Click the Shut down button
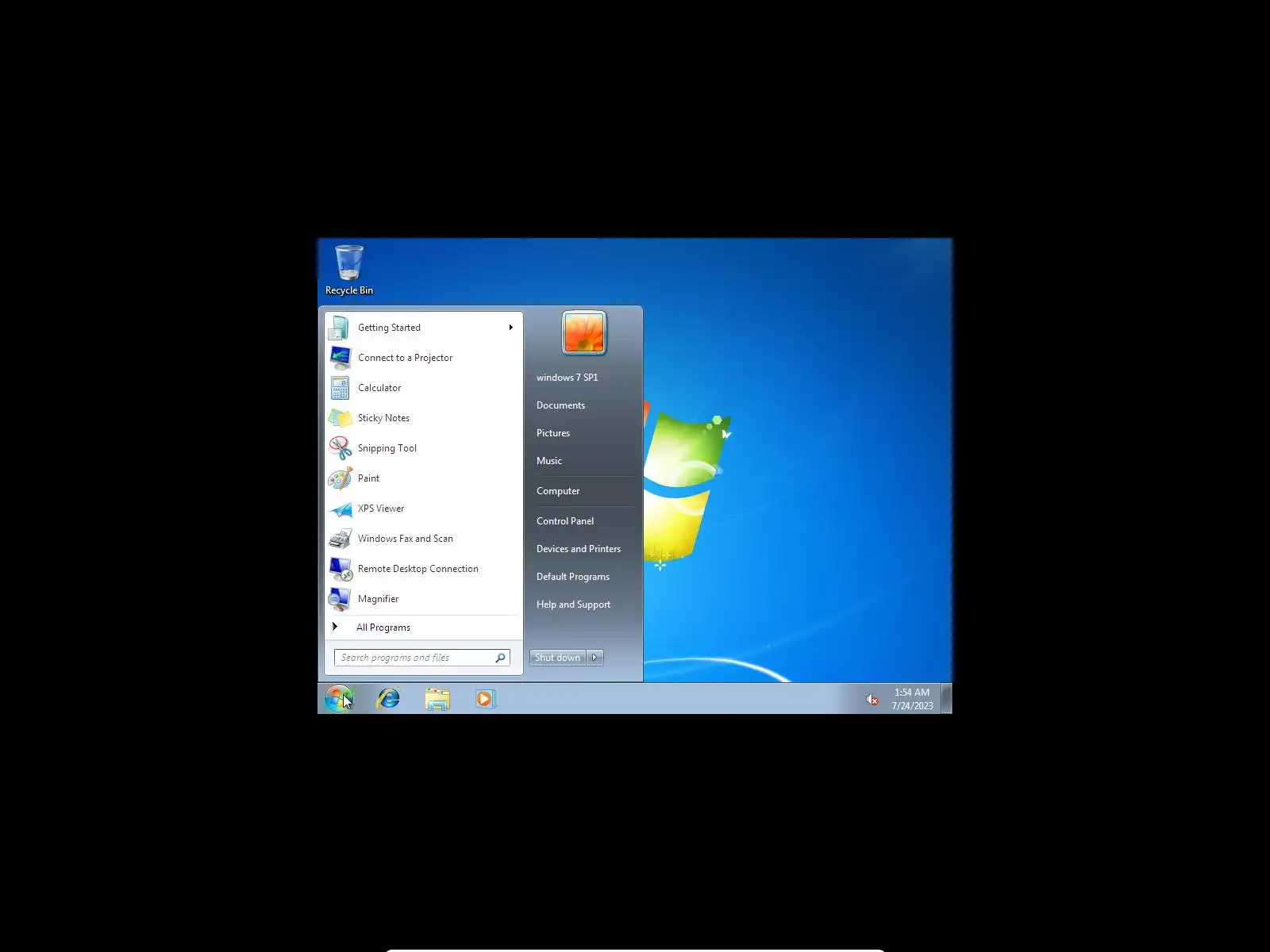Screen dimensions: 1270x952 tap(558, 658)
